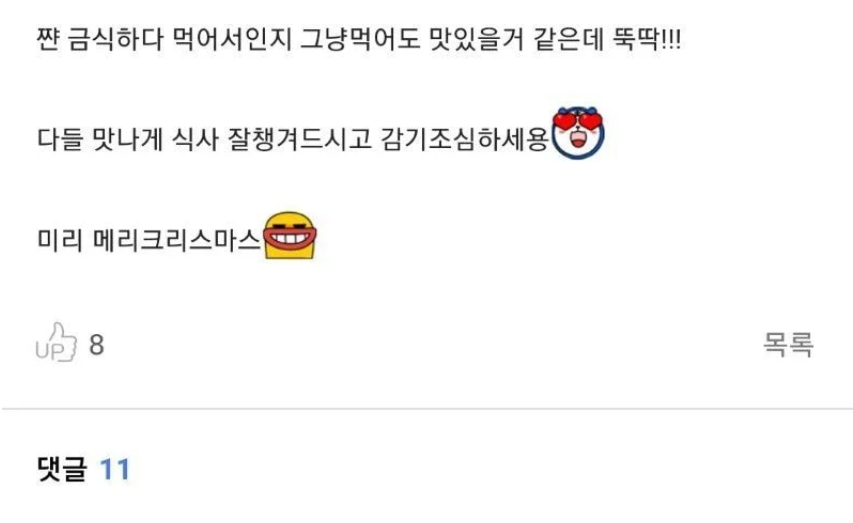Select the 댓글 comments heading
The height and width of the screenshot is (523, 853).
61,469
